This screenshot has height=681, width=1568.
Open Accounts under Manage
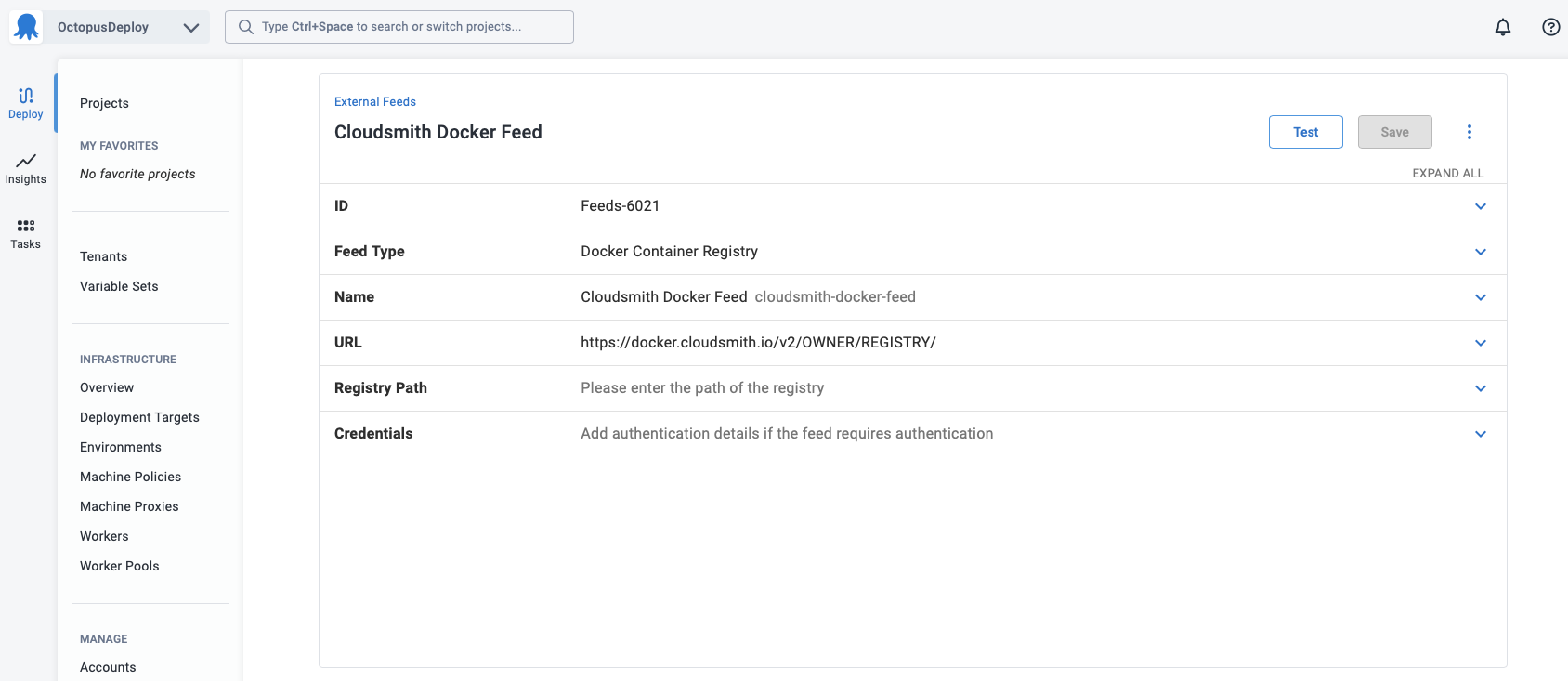tap(108, 667)
